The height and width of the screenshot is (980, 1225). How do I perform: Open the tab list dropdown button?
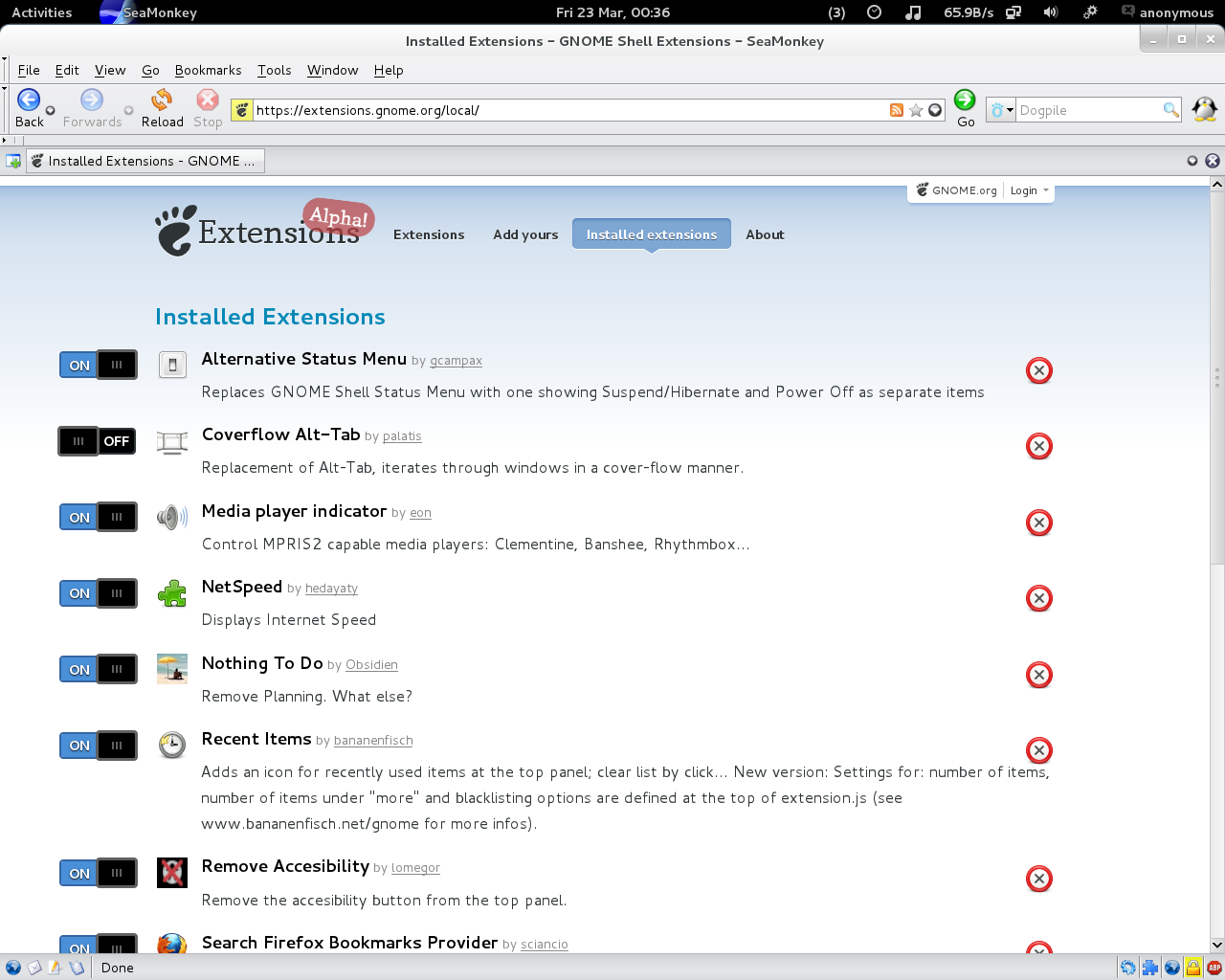pos(1192,161)
